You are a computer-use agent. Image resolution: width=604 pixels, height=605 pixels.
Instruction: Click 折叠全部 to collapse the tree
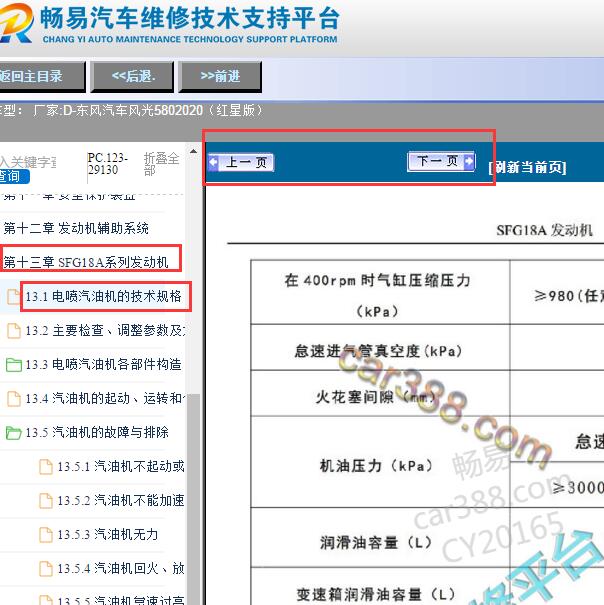(161, 164)
